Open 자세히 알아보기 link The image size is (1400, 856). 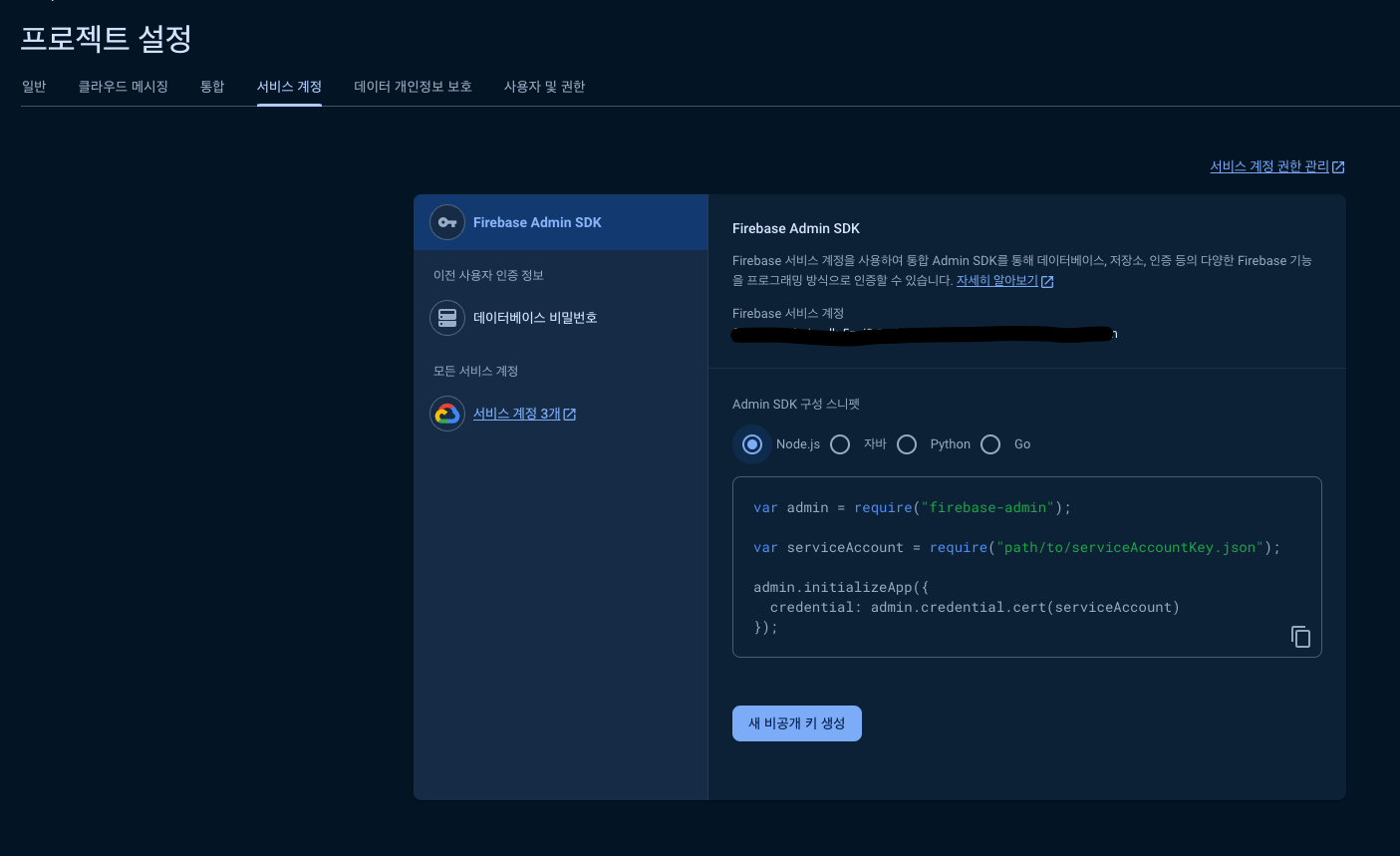(x=996, y=281)
